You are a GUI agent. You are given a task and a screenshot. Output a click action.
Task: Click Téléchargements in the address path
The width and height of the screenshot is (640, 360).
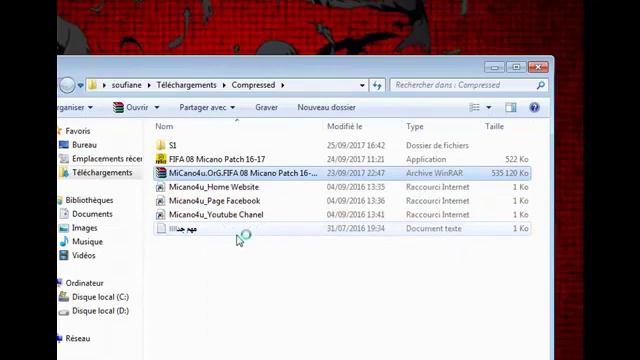point(187,85)
